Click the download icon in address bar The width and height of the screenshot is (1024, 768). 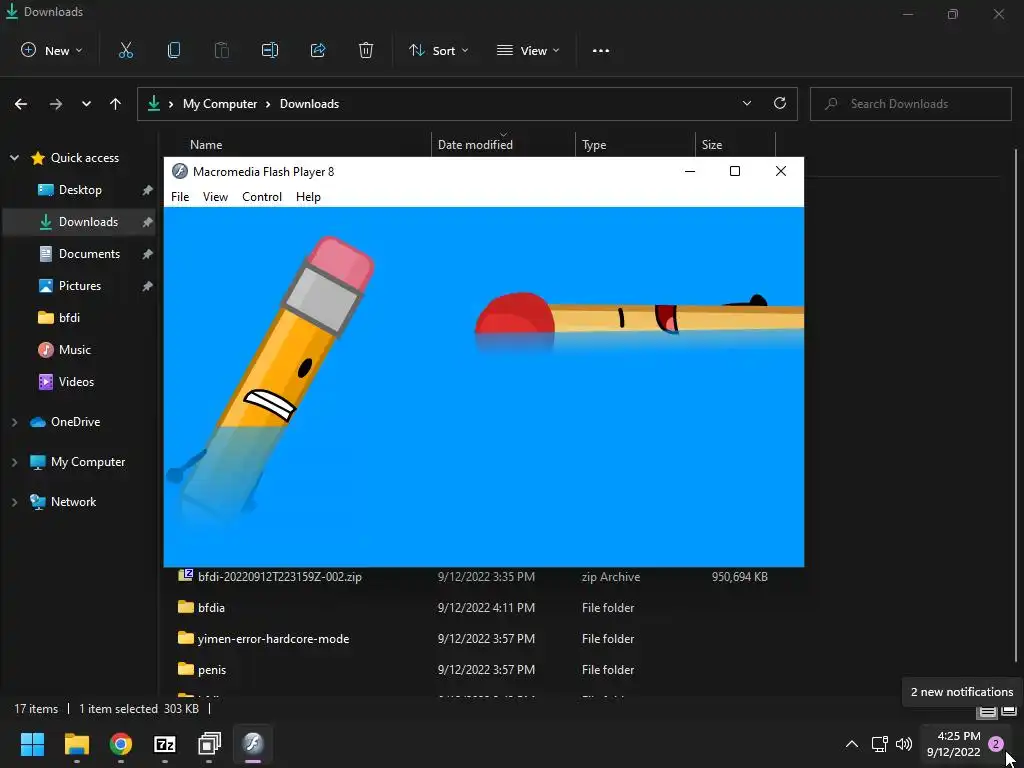[153, 103]
